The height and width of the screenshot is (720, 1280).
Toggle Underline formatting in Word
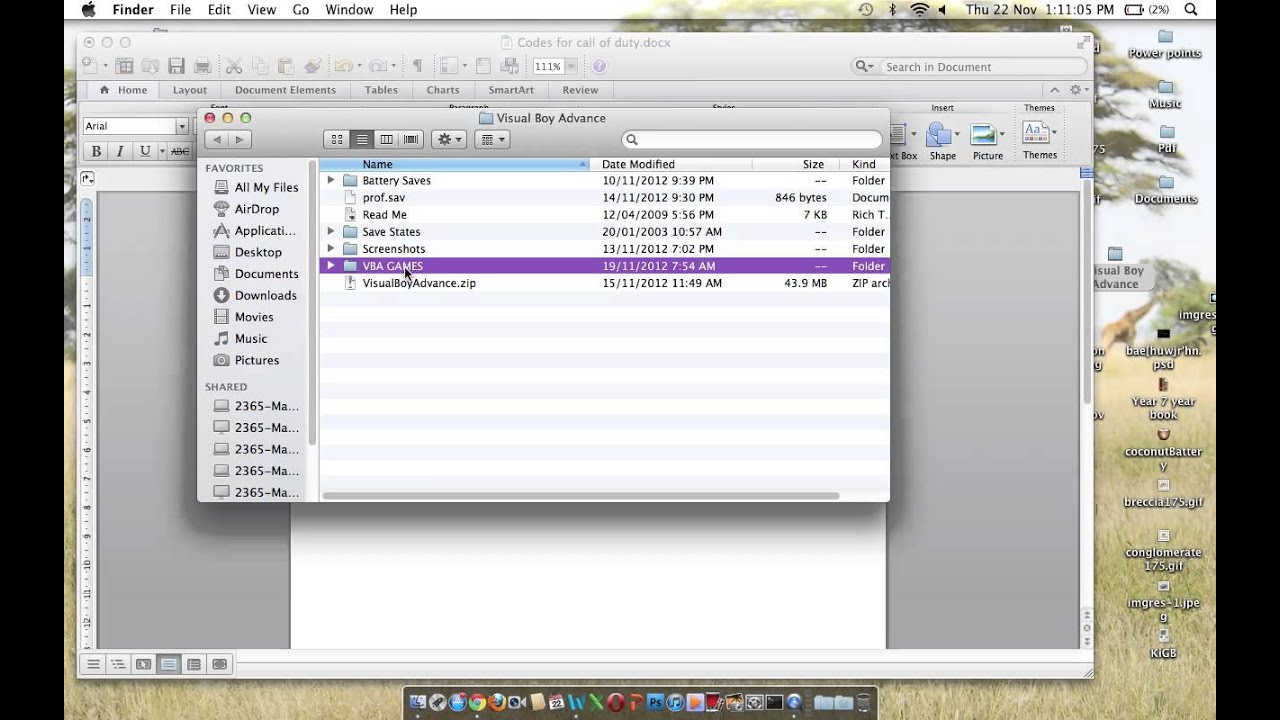145,151
